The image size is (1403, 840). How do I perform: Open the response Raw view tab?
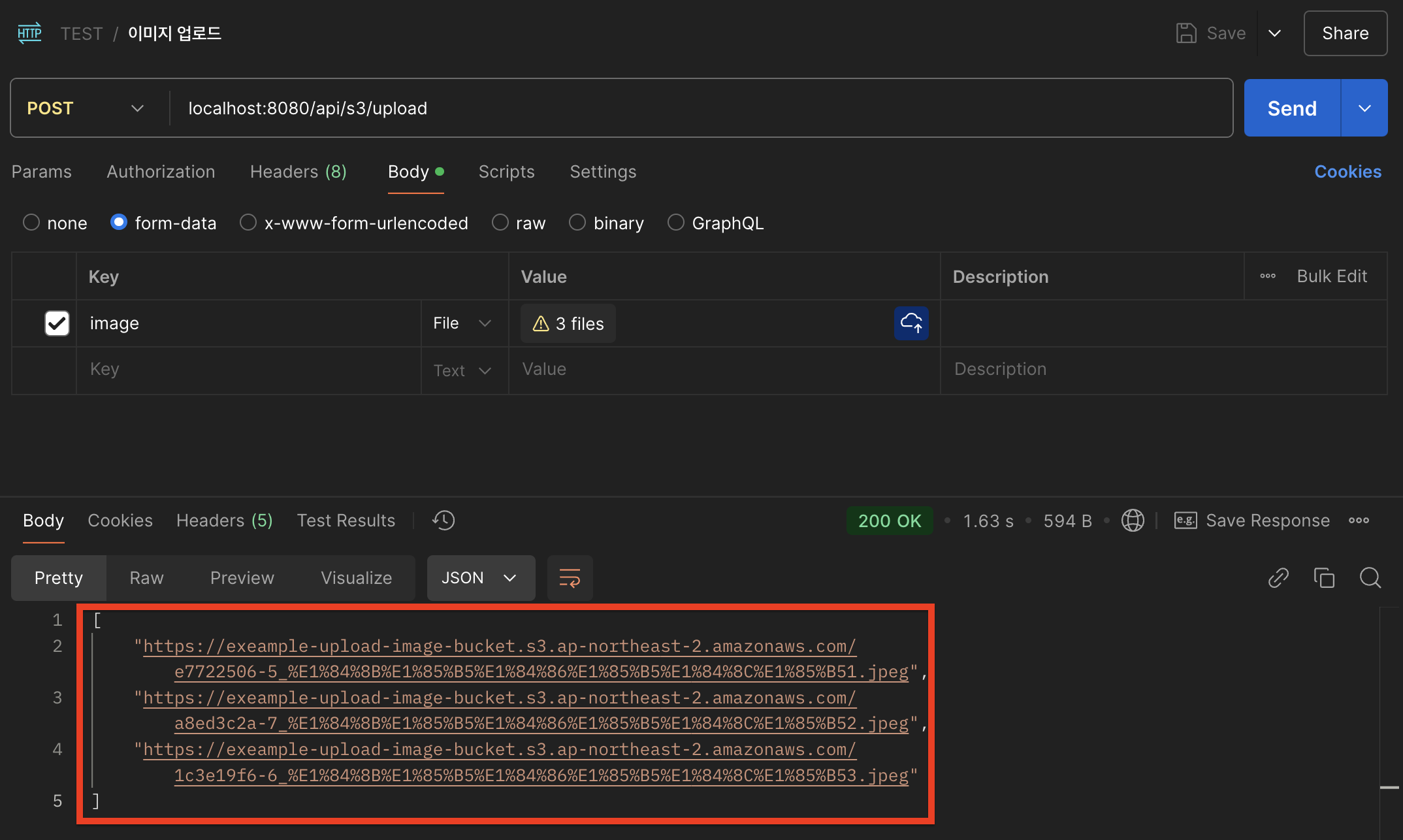[146, 578]
